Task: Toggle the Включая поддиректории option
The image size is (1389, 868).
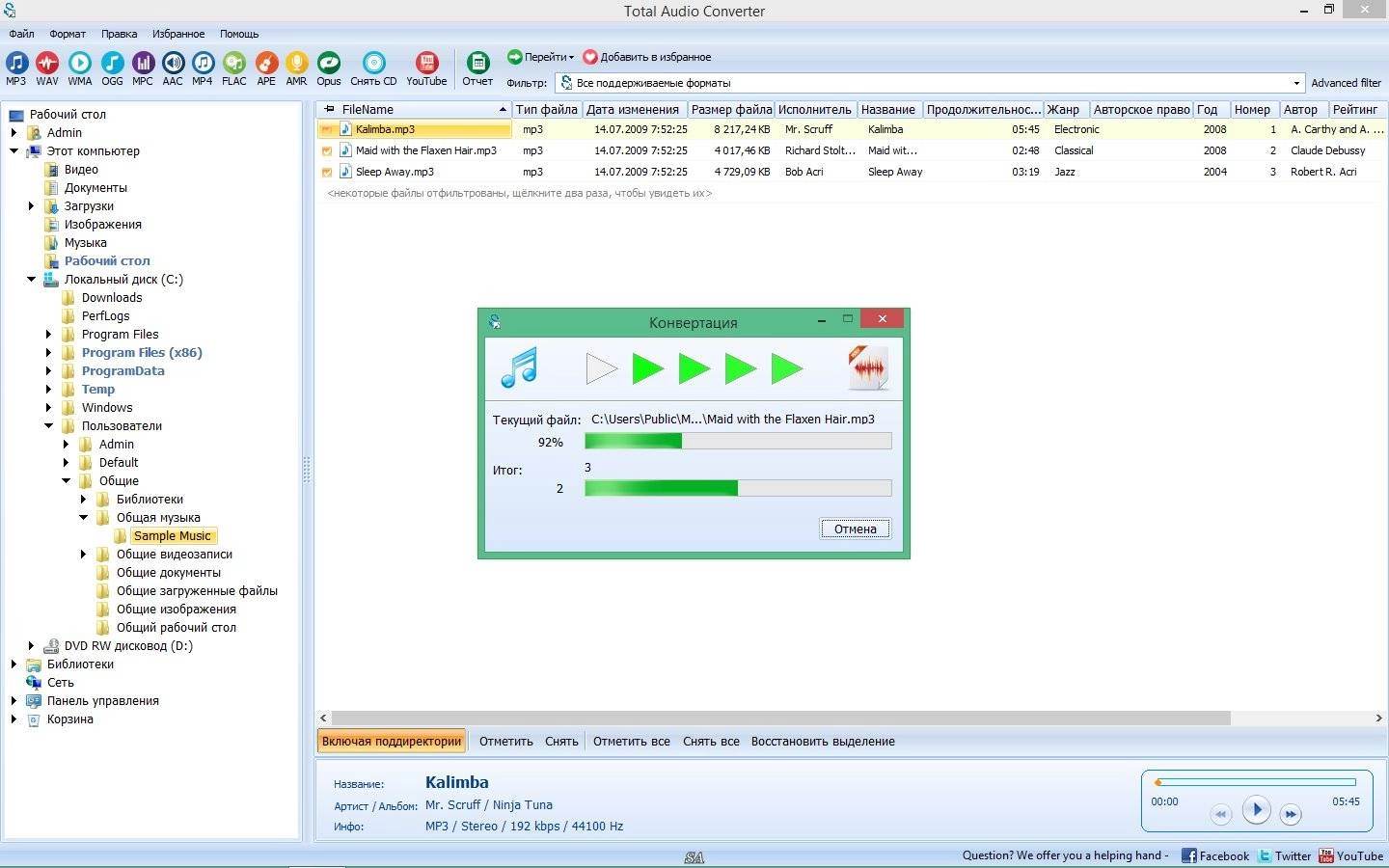Action: tap(392, 741)
